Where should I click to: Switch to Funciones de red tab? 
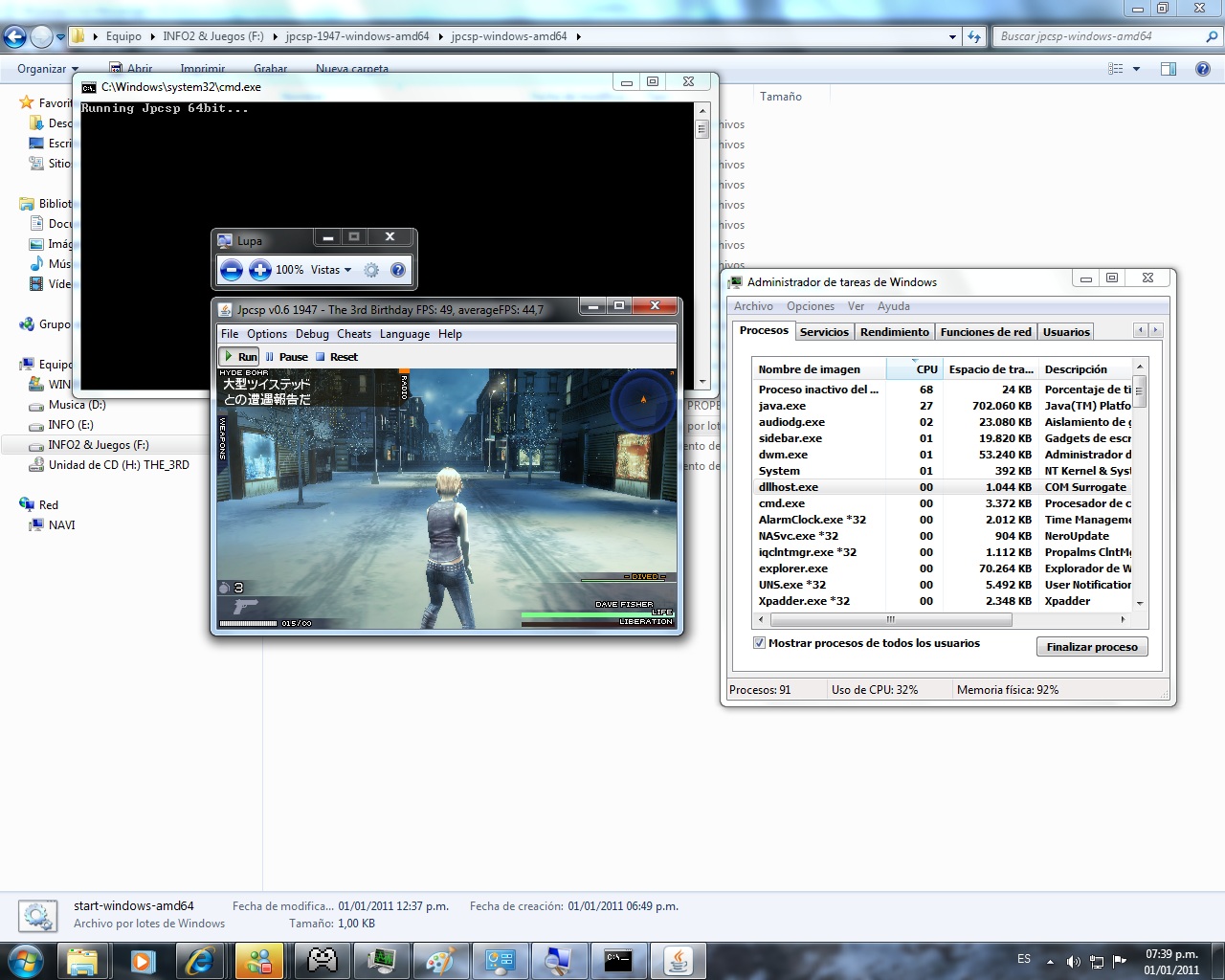[986, 332]
